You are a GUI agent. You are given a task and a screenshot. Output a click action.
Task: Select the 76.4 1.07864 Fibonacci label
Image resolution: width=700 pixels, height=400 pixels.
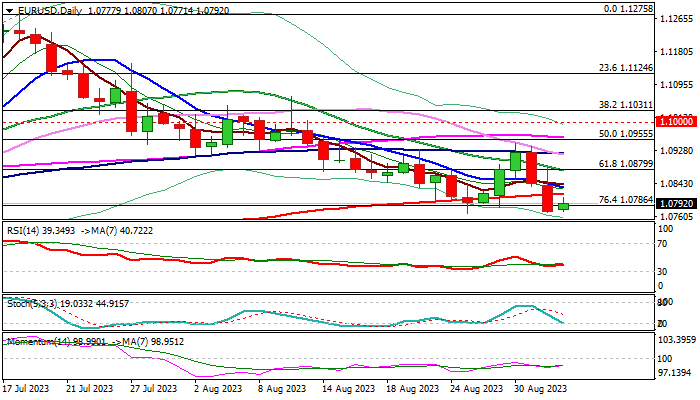pyautogui.click(x=625, y=200)
